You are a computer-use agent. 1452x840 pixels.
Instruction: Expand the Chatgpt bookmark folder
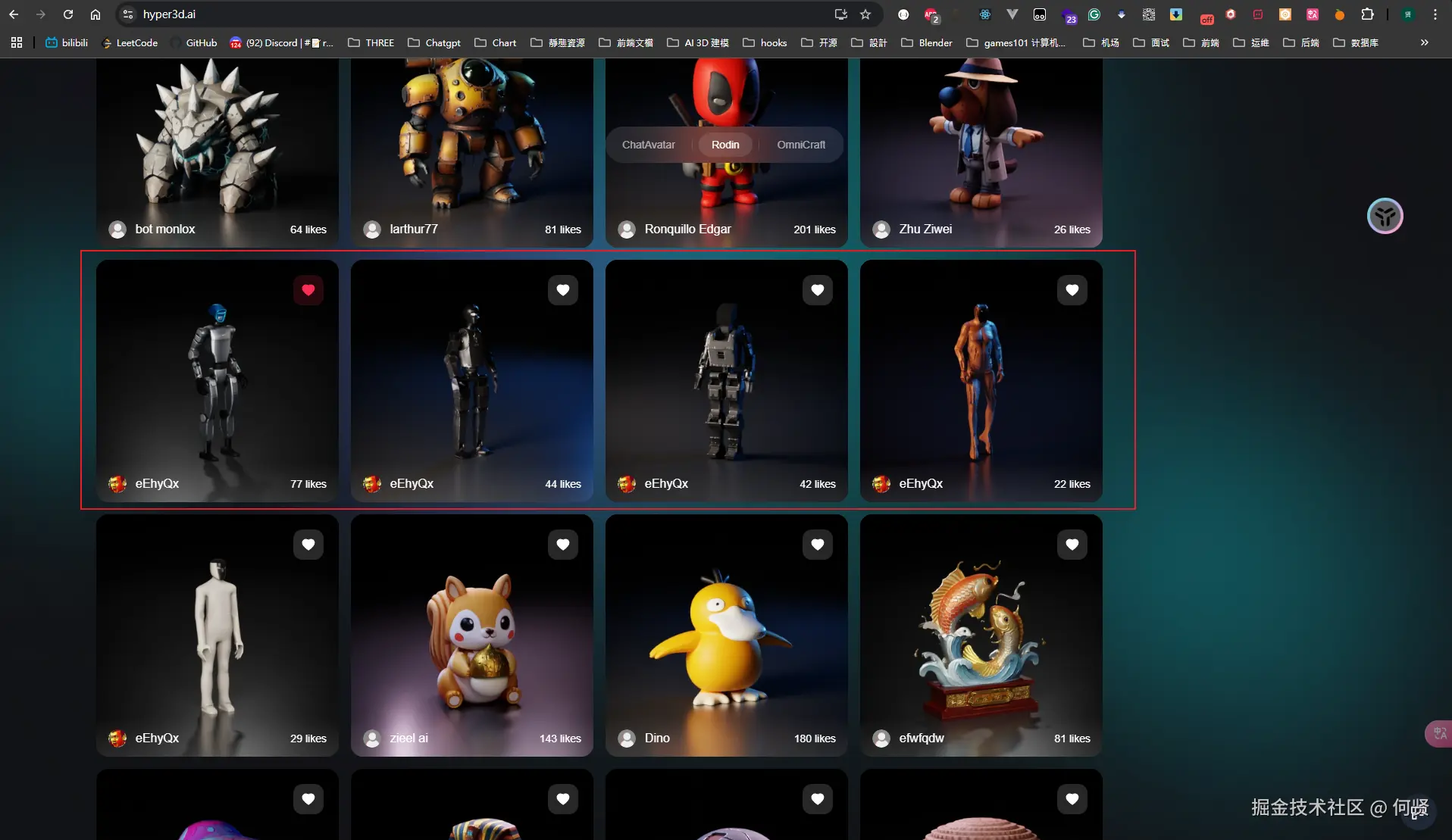(434, 42)
